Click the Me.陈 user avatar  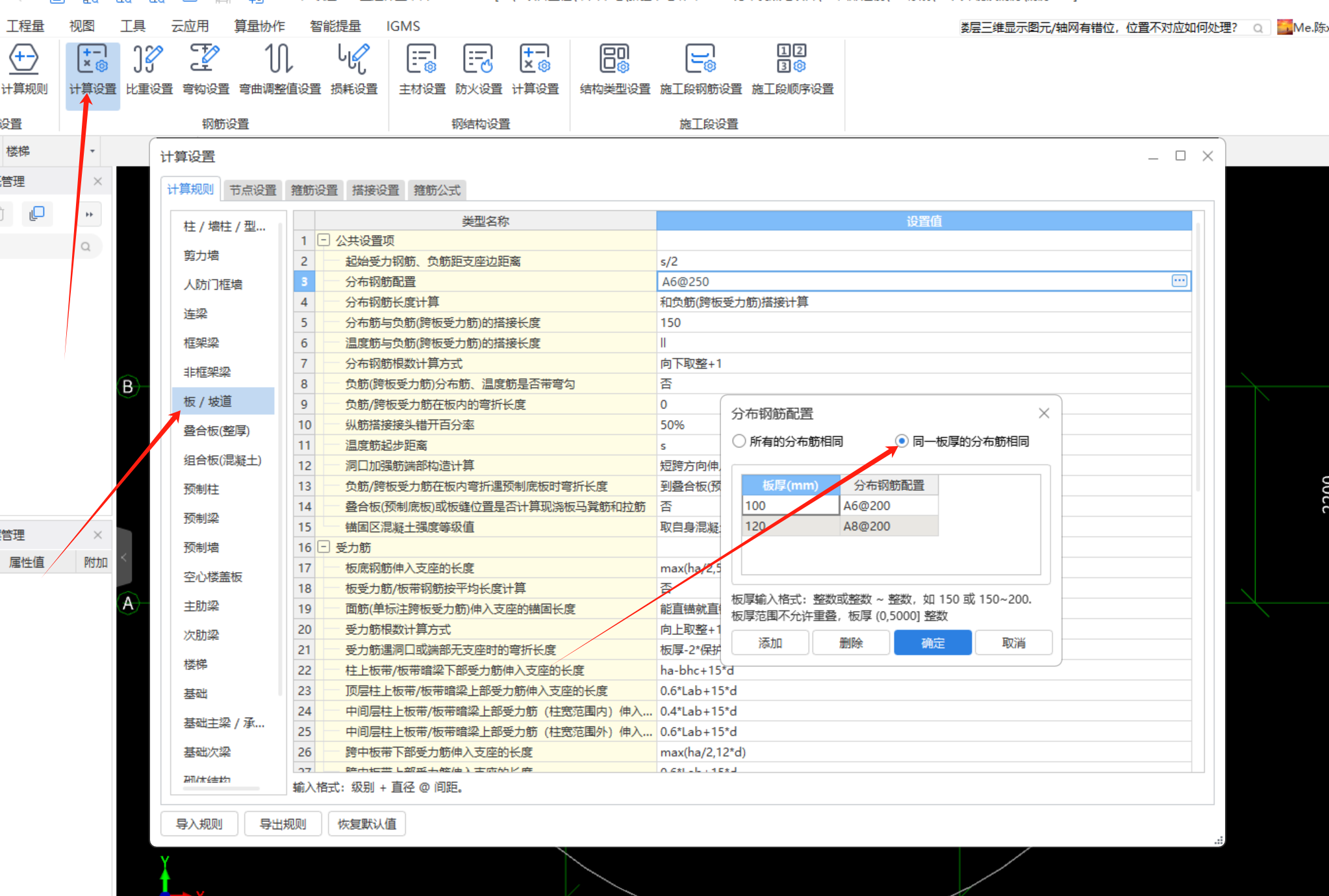tap(1284, 27)
